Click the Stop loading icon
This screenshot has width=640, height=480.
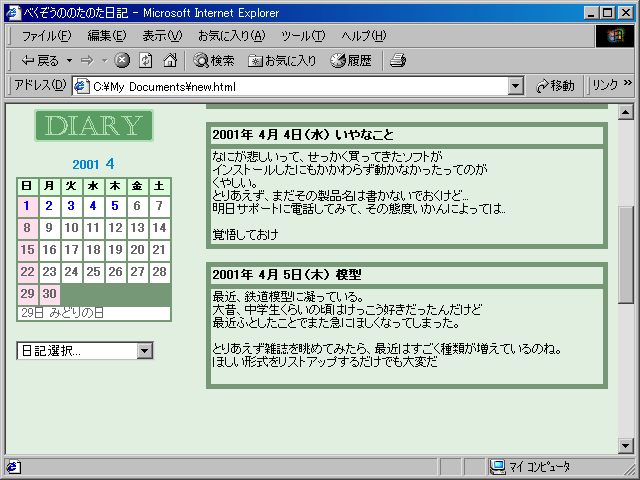(122, 60)
